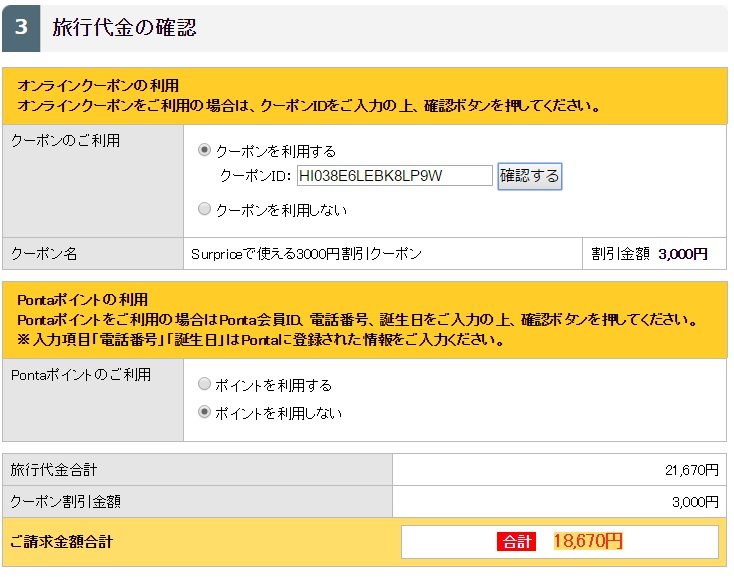Screen dimensions: 734x577
Task: Select the クーポンを利用する radio button
Action: 205,151
